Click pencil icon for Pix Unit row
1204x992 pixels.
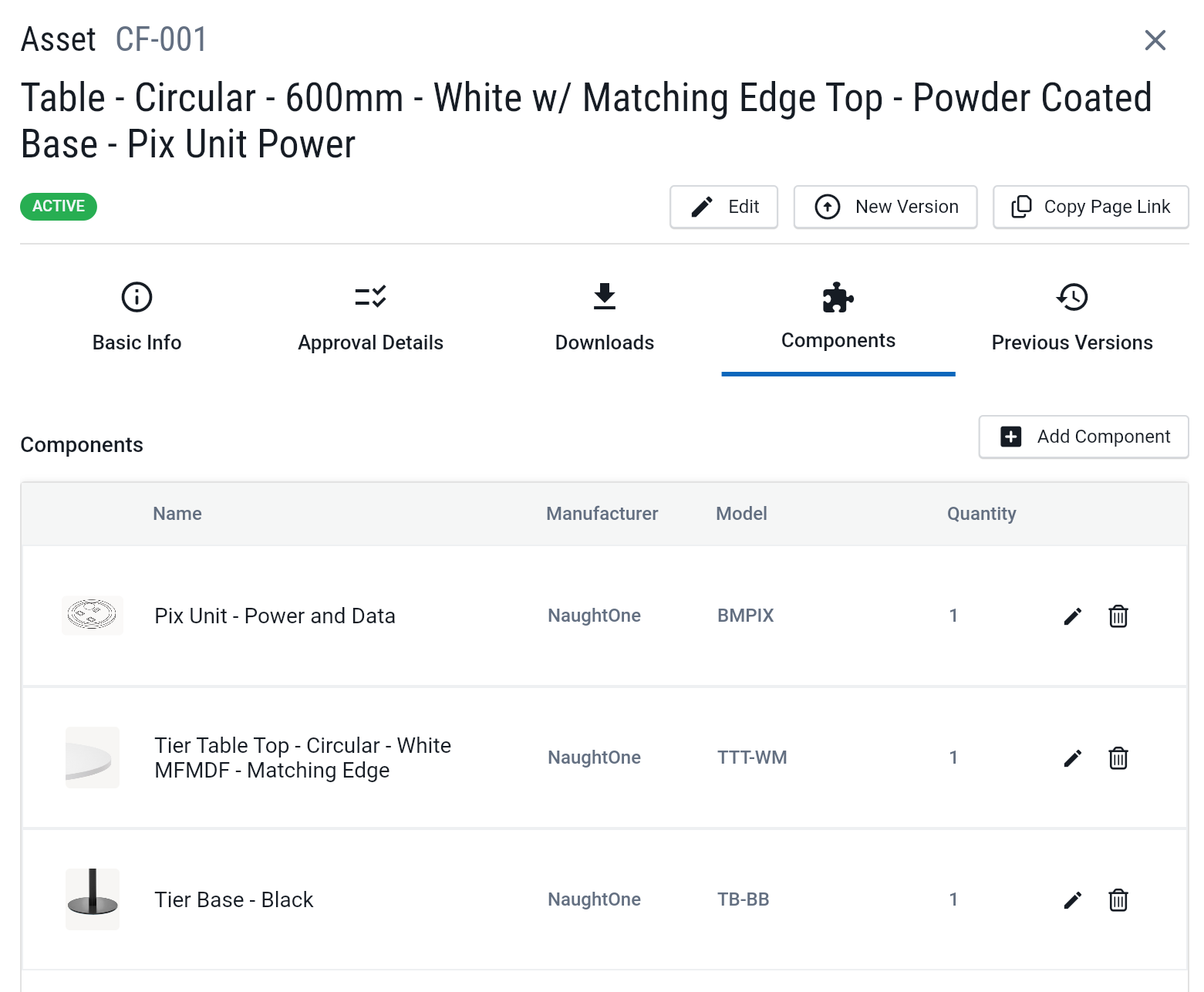click(1072, 616)
